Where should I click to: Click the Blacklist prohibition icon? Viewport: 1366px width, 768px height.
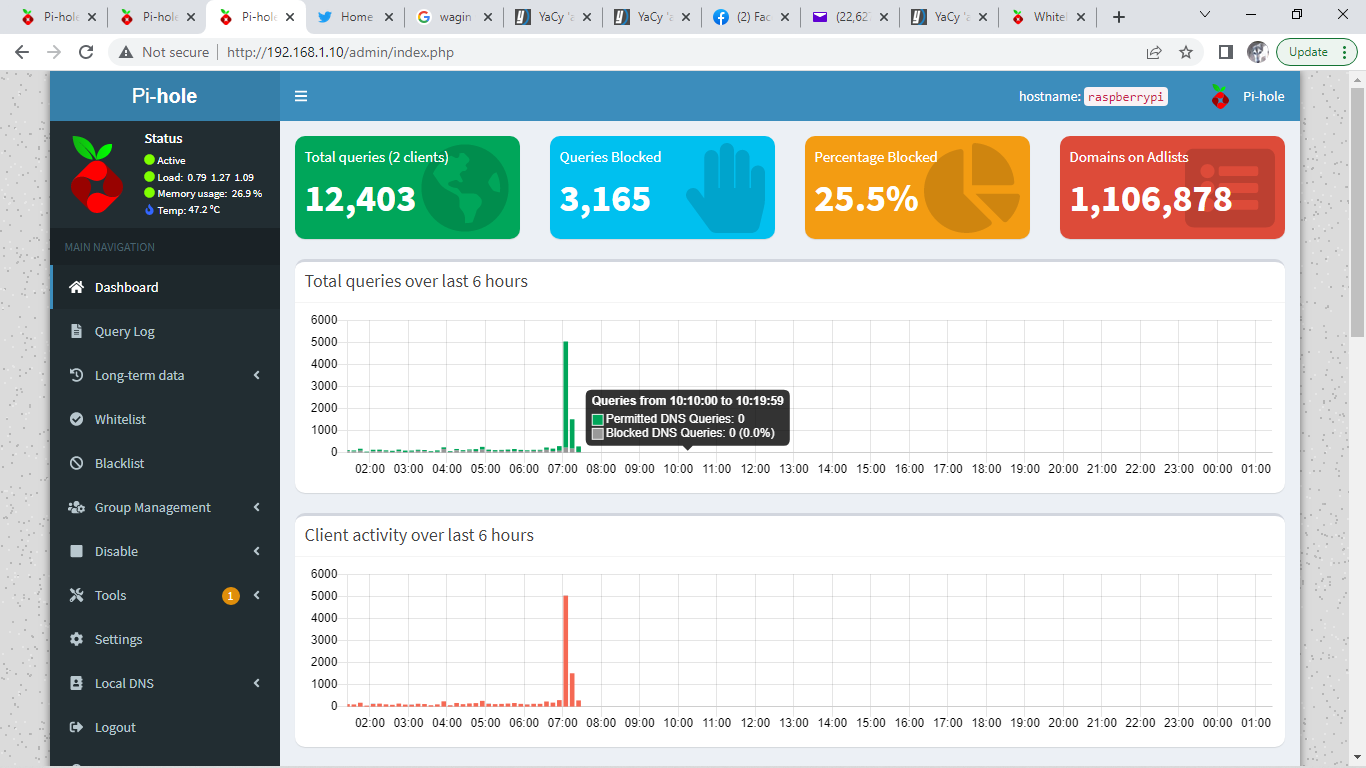[x=75, y=463]
